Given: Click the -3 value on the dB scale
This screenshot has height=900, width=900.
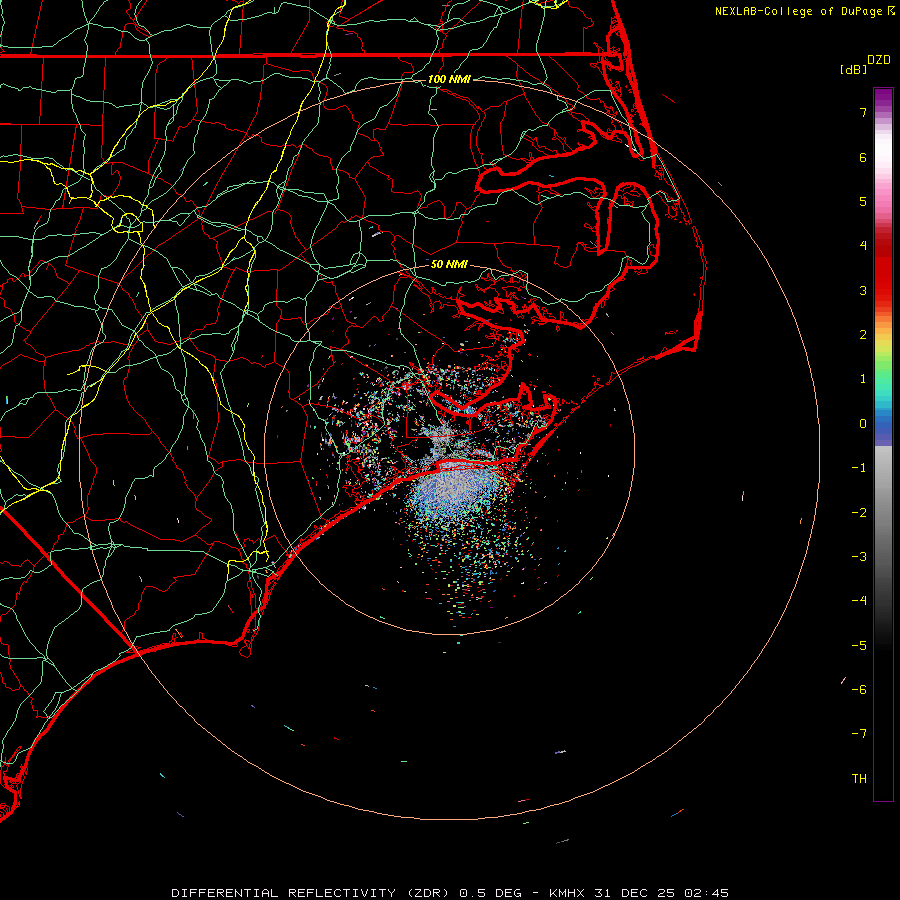Looking at the screenshot, I should coord(859,557).
